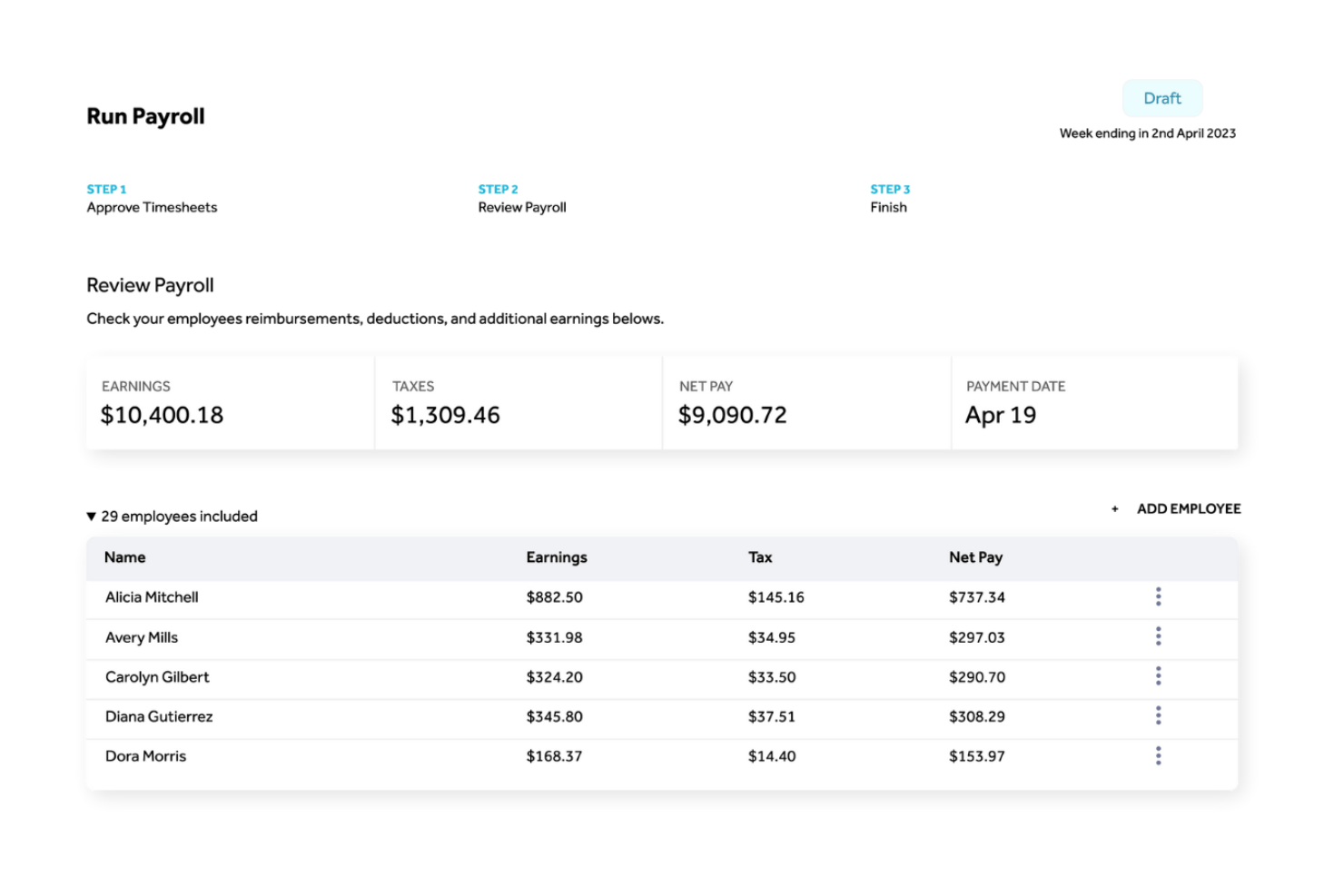Viewport: 1344px width, 896px height.
Task: Click the Name column header
Action: [124, 557]
